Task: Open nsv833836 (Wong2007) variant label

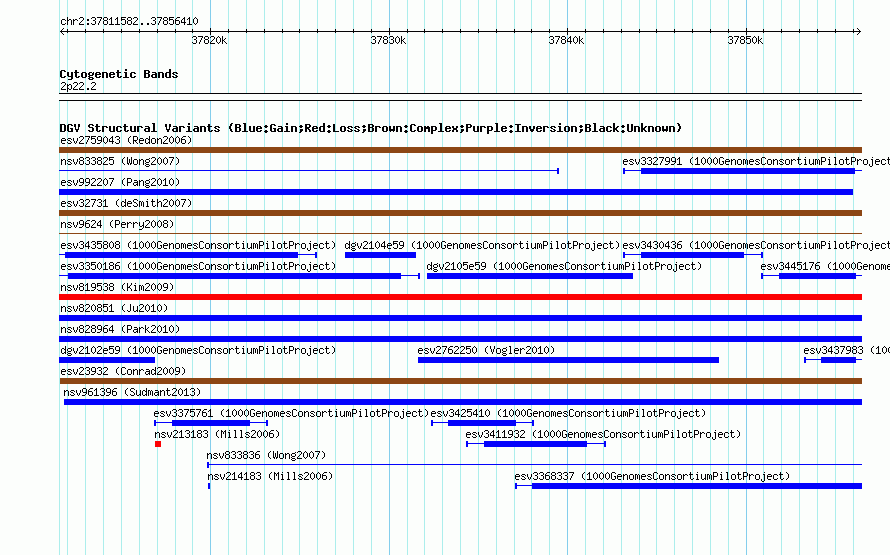Action: 266,455
